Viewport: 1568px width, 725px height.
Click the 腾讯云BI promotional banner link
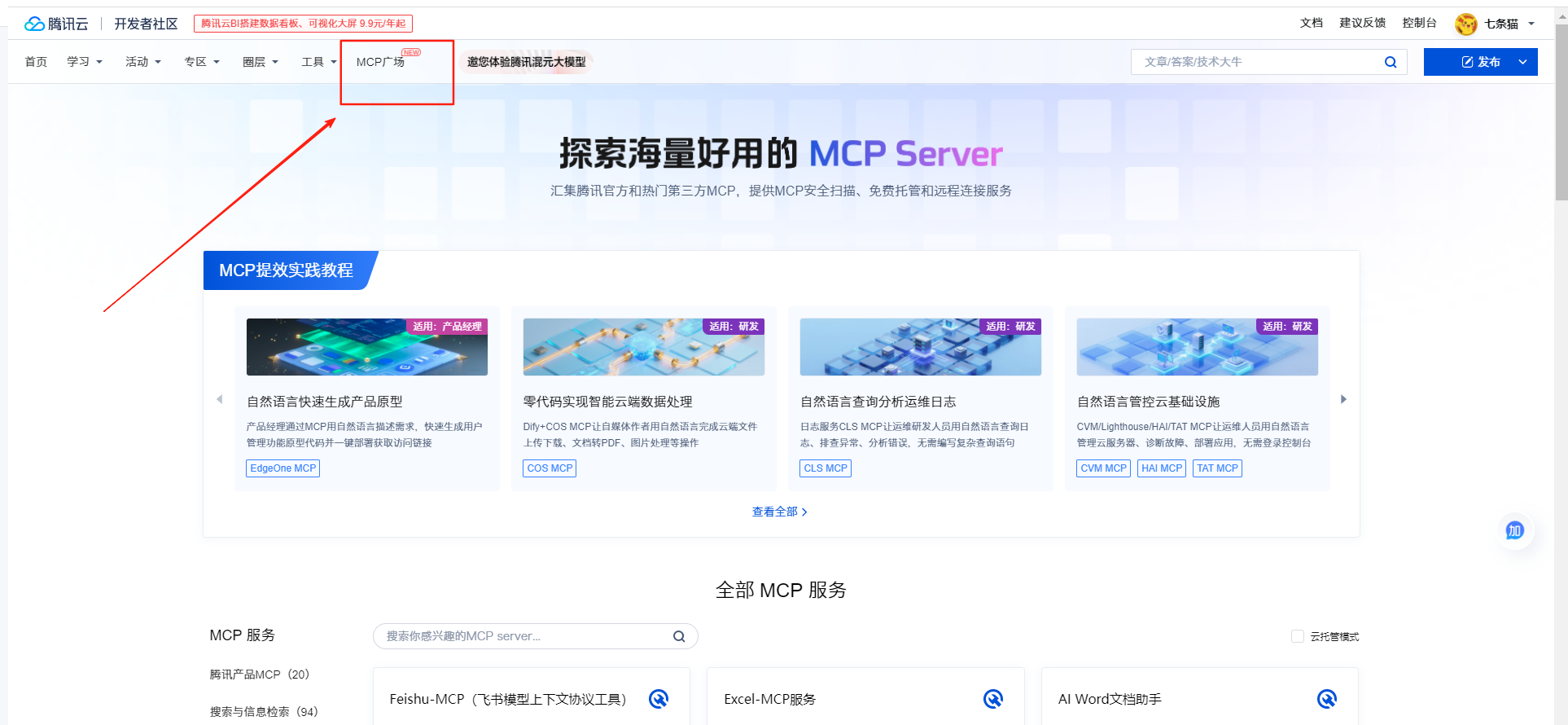coord(303,24)
